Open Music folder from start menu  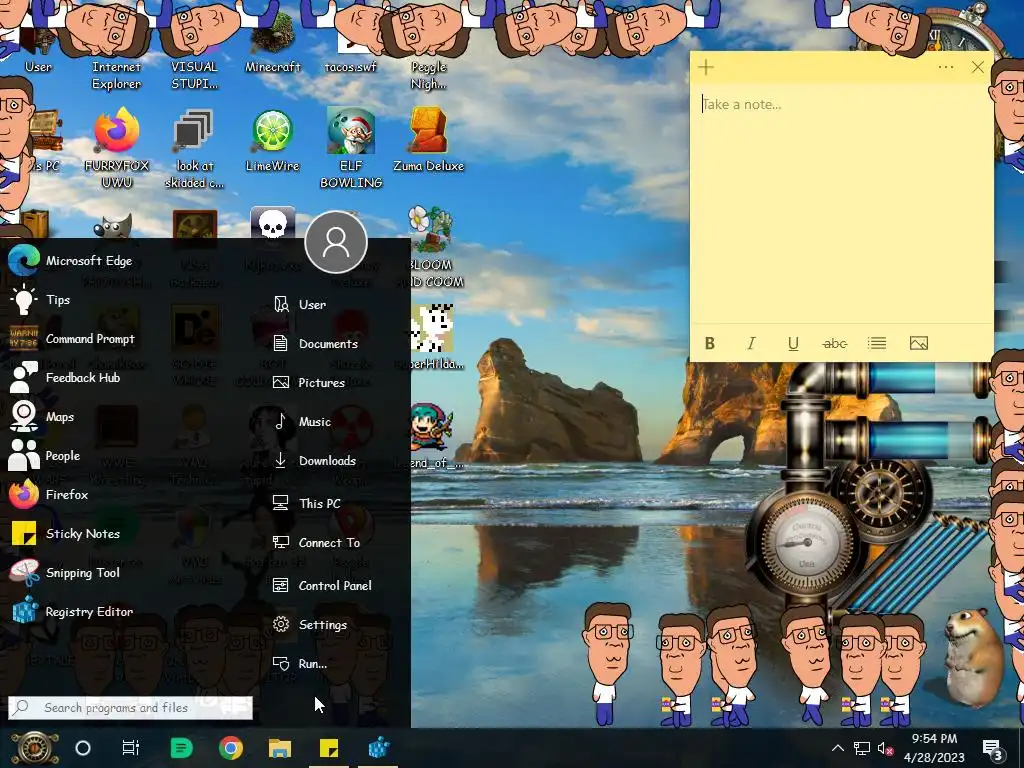point(302,422)
